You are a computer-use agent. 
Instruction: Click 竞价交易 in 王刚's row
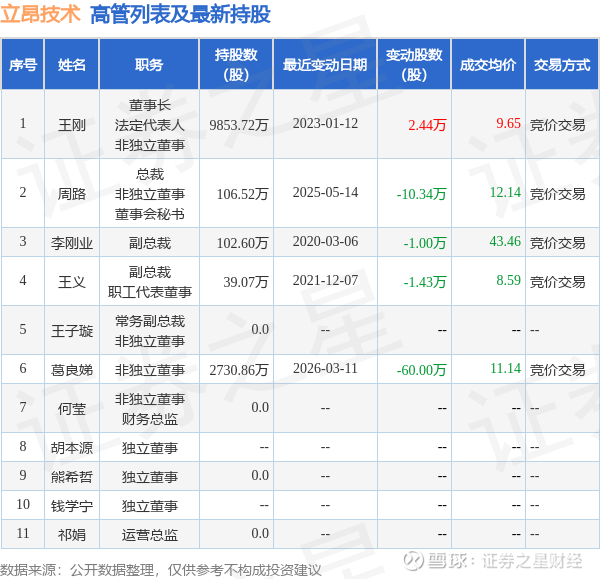click(x=558, y=125)
